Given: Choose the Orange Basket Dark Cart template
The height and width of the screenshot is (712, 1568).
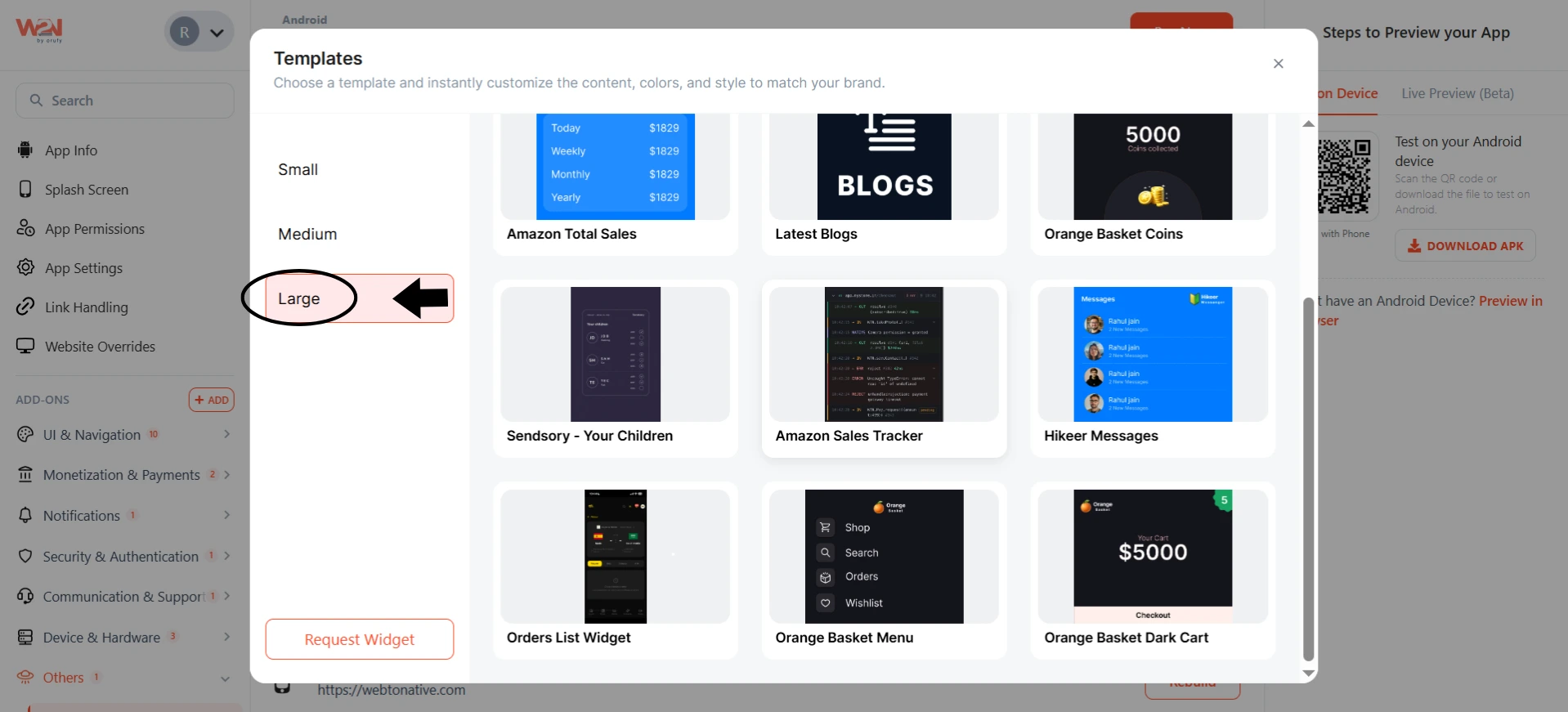Looking at the screenshot, I should (1153, 571).
